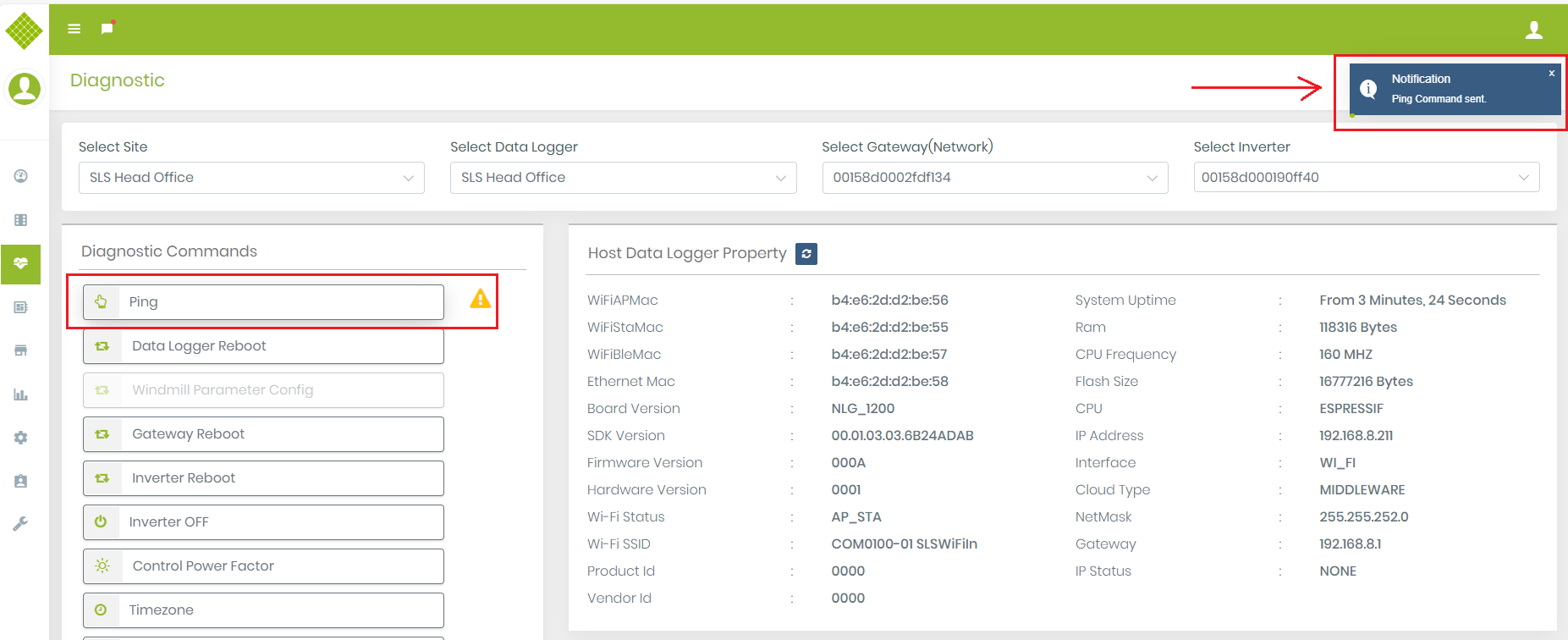Open the heartbeat diagnostic icon in the sidebar
The image size is (1568, 640).
21,264
